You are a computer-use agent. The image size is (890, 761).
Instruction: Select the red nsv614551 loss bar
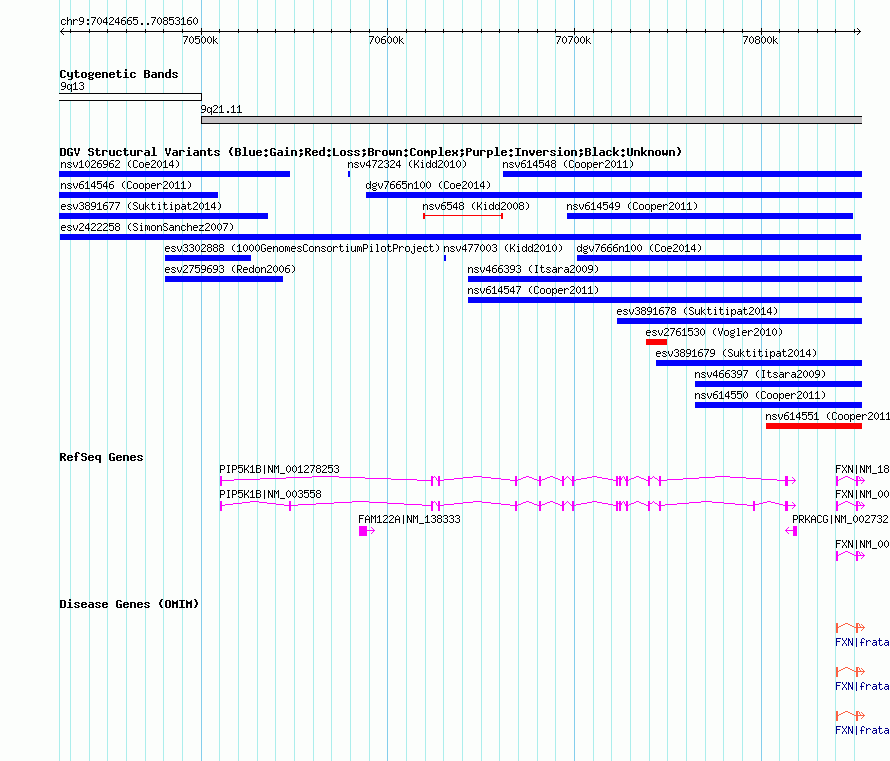[813, 426]
